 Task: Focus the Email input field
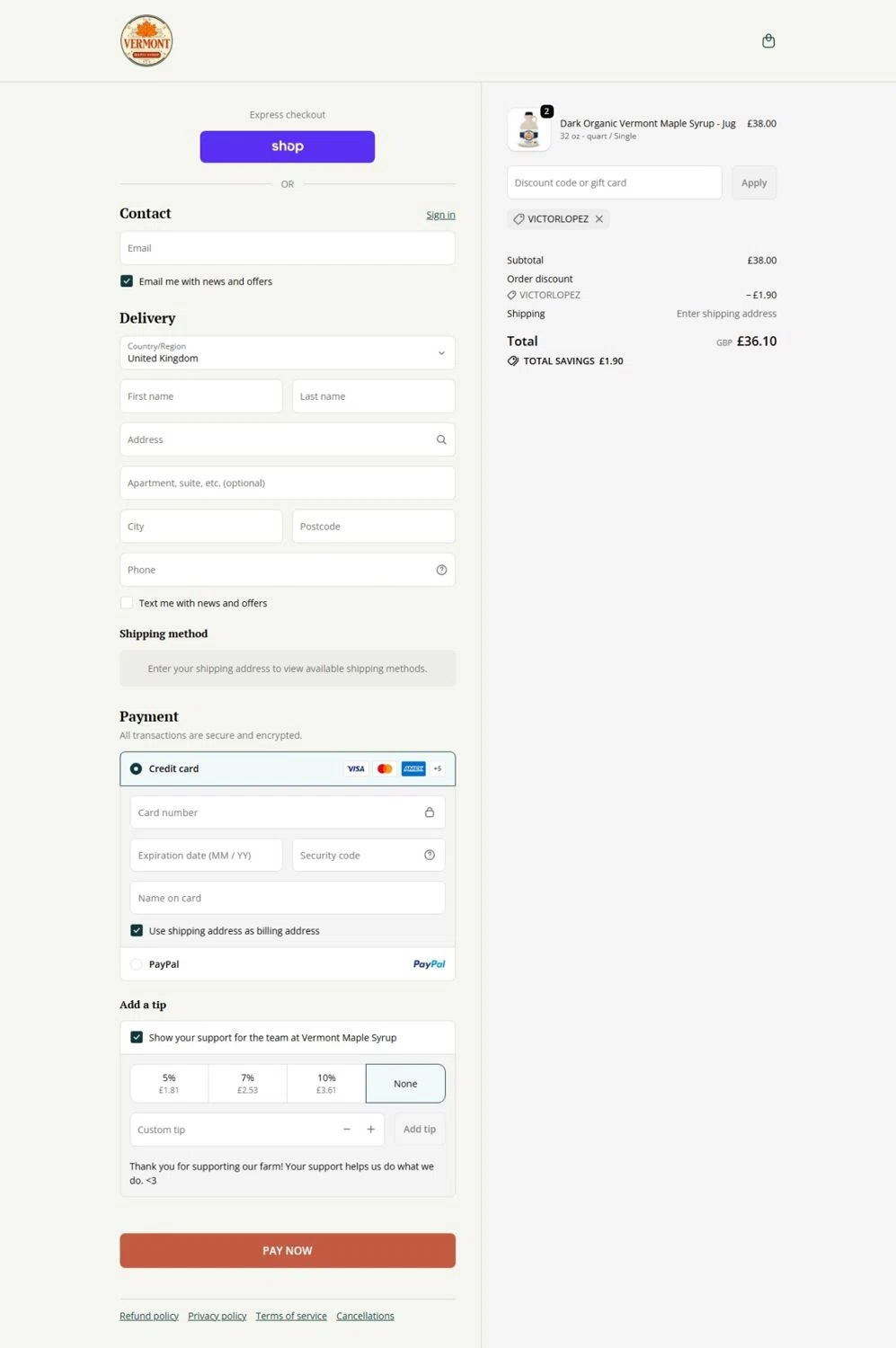pos(288,248)
